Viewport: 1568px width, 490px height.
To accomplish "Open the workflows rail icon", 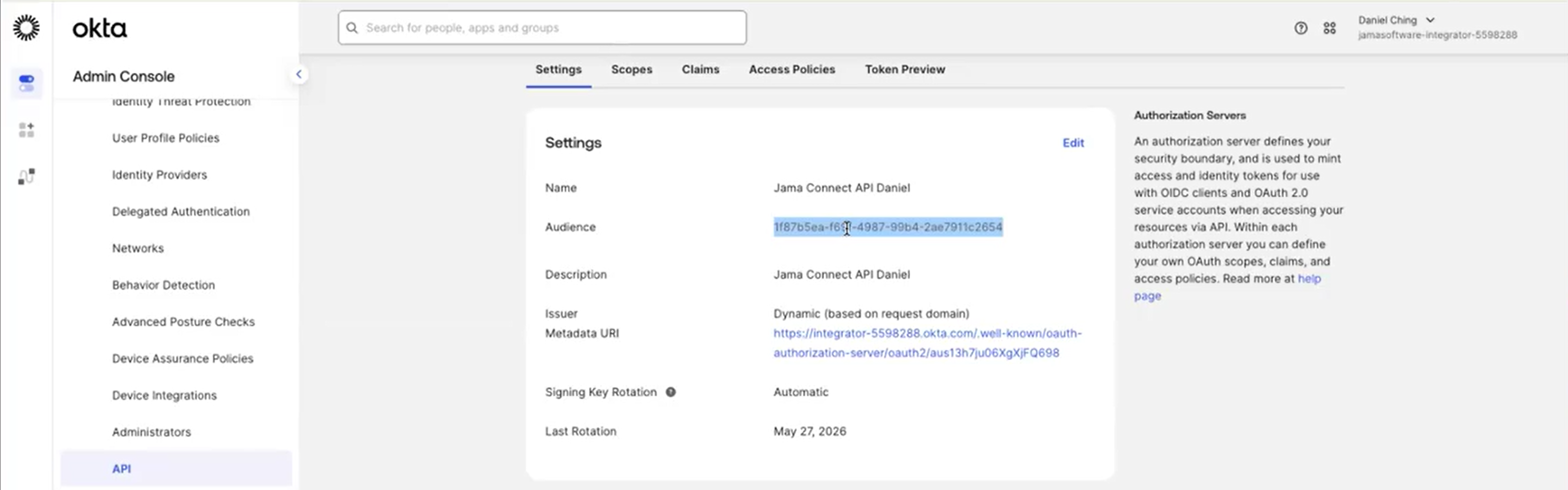I will 26,177.
